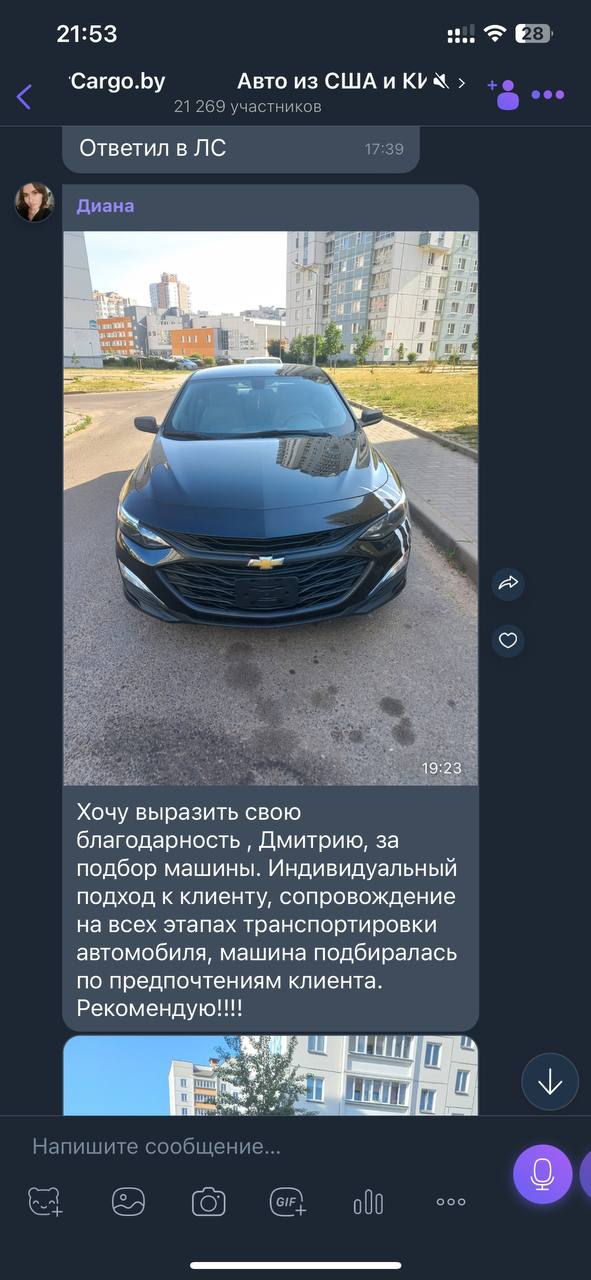Open the sticker picker icon
The height and width of the screenshot is (1280, 591).
45,1202
